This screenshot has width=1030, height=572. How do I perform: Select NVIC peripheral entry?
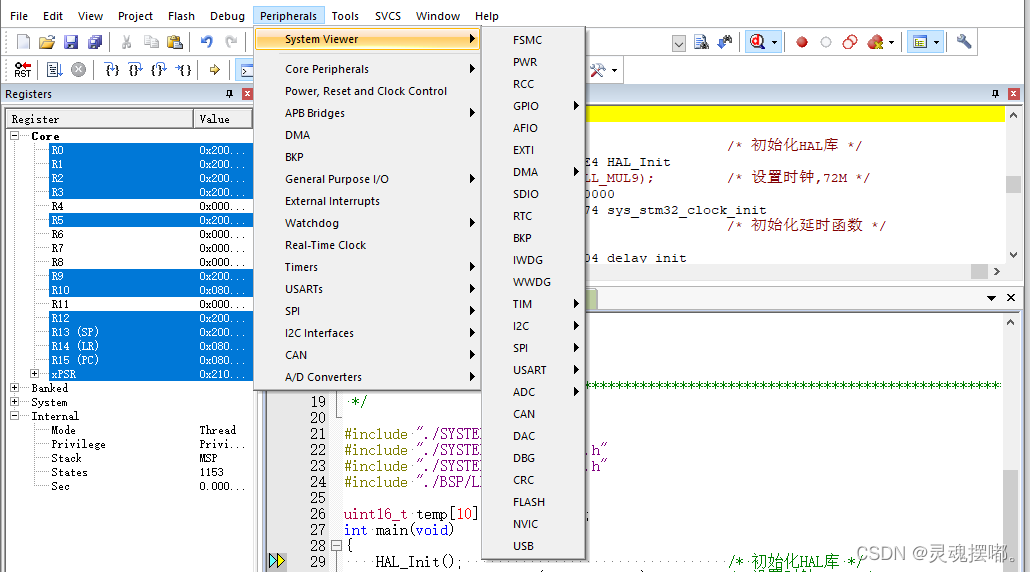point(533,524)
